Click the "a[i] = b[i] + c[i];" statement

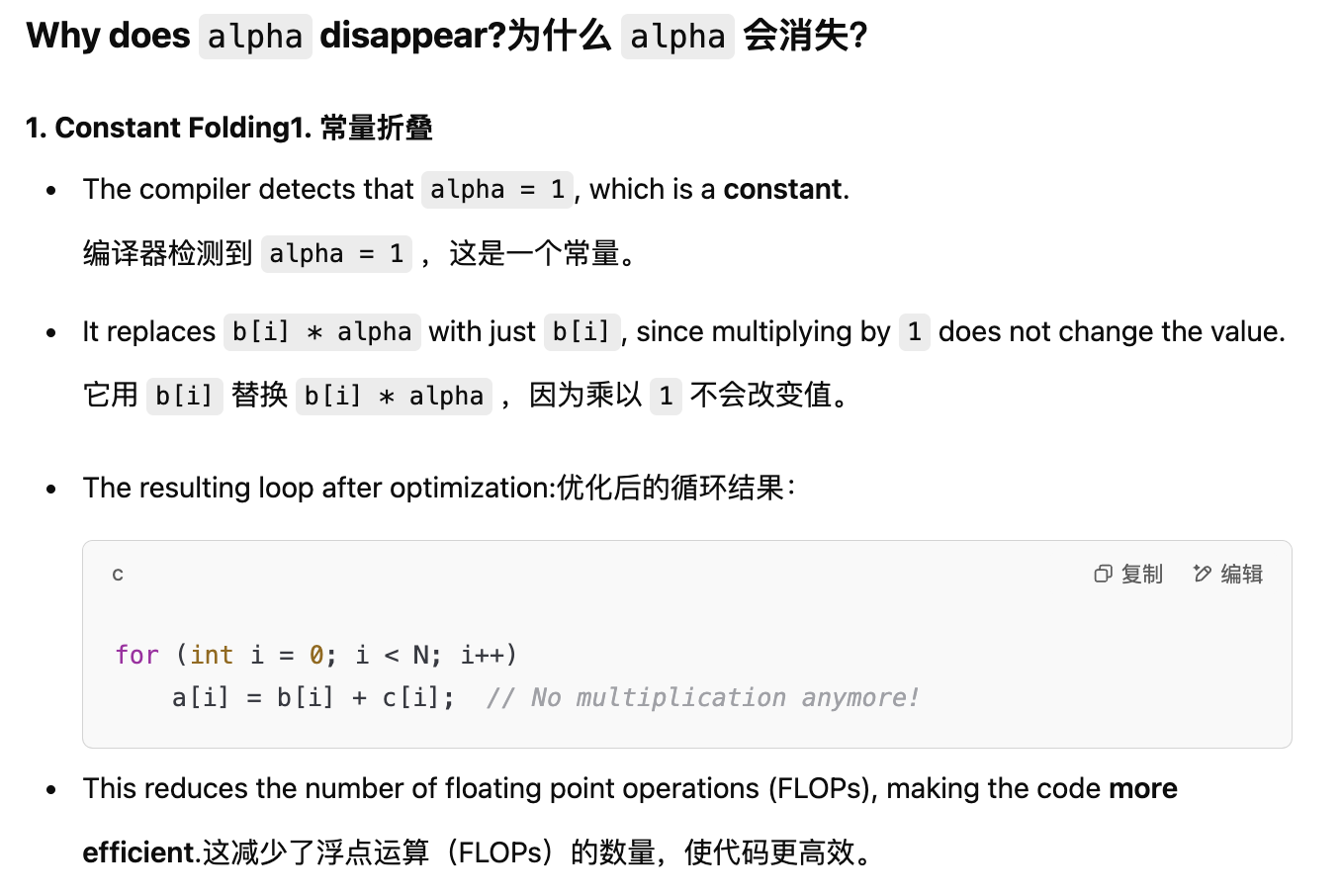click(x=313, y=697)
